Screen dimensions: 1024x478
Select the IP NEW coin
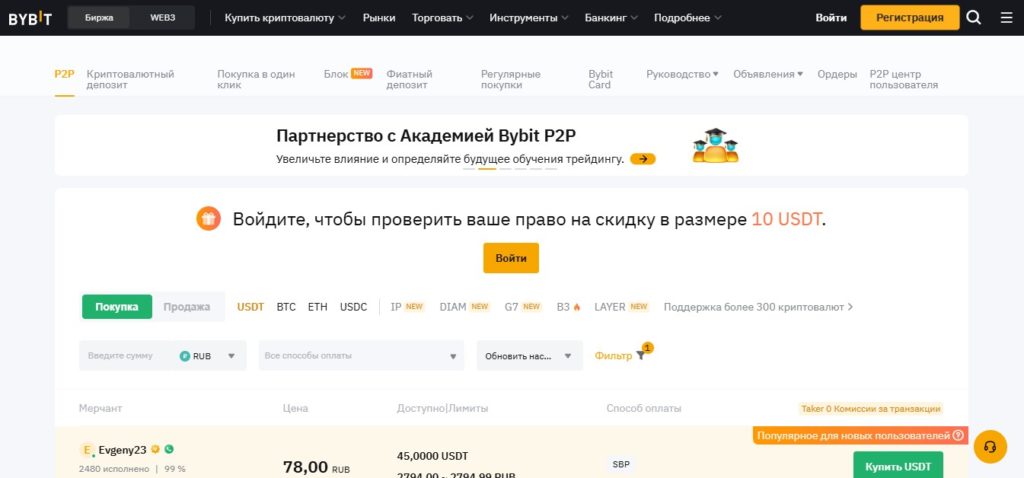[x=408, y=307]
